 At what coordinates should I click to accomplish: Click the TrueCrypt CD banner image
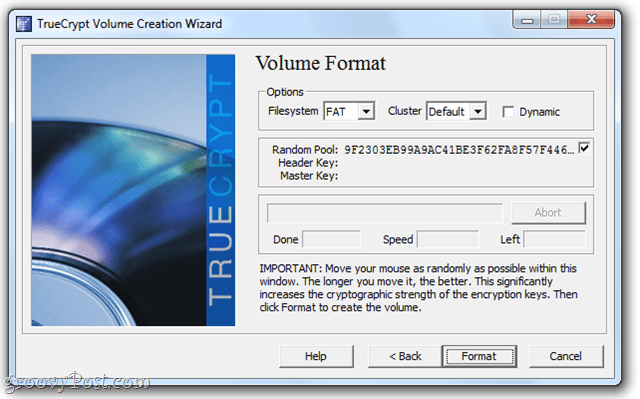(x=133, y=190)
